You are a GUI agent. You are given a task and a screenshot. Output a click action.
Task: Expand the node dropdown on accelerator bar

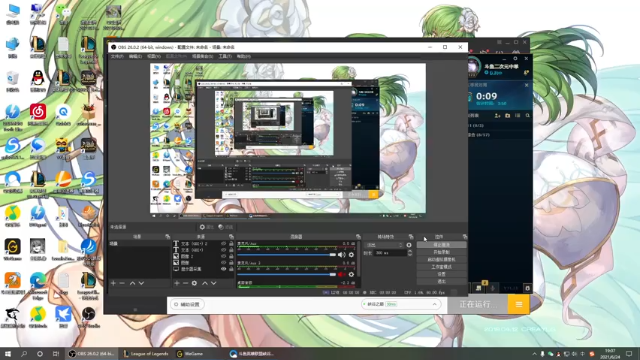pos(434,304)
